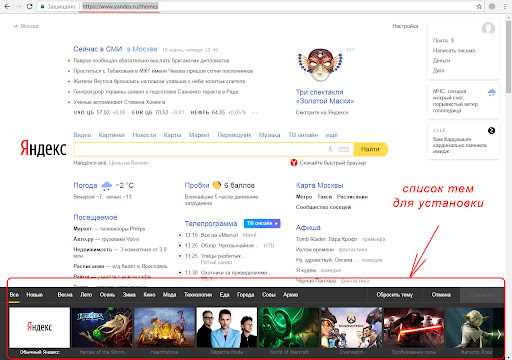The image size is (512, 360).
Task: Open Три спектакля «Золотой Маски» link
Action: tap(325, 96)
